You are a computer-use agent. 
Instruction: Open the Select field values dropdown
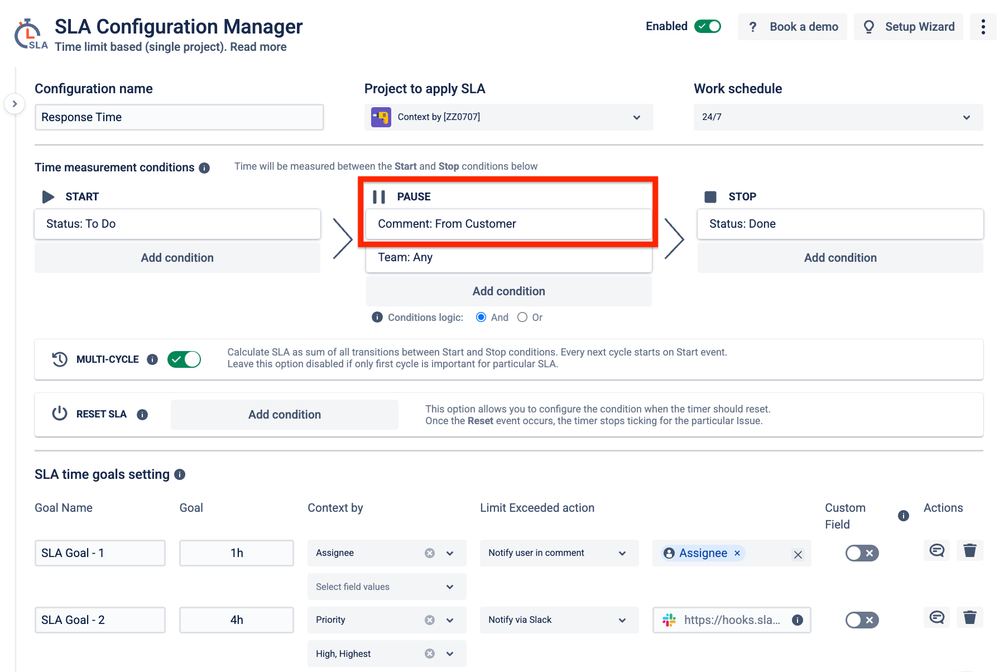tap(387, 587)
